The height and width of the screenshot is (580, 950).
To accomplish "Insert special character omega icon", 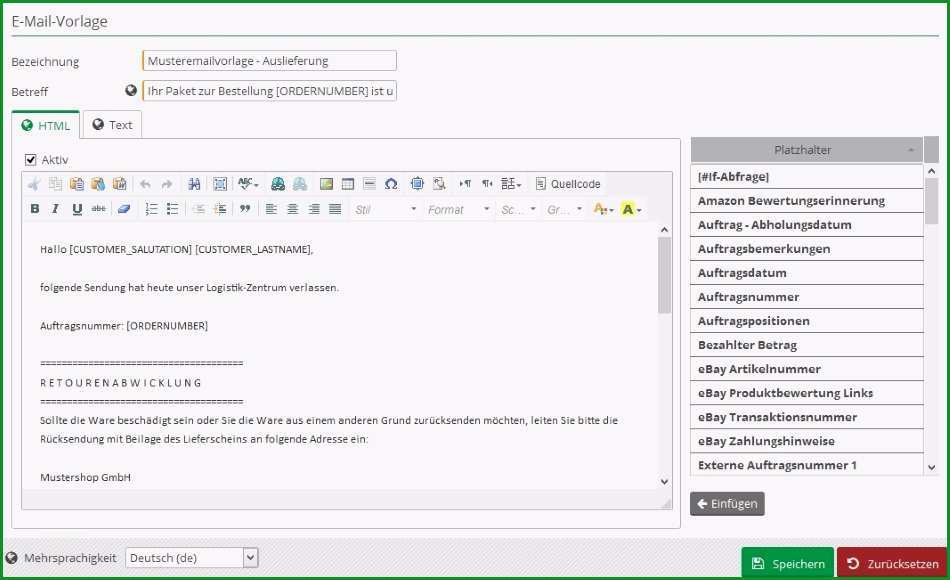I will point(391,184).
